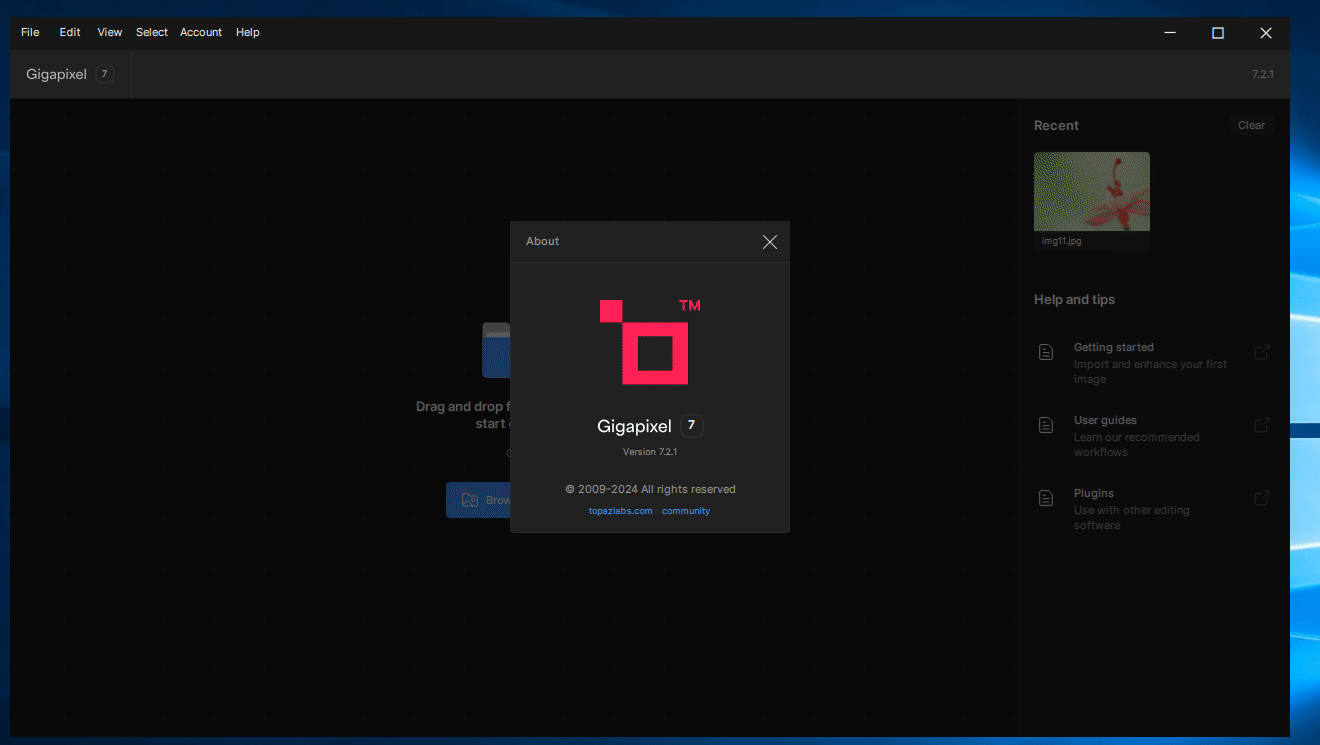Click the Help and tips heading
The width and height of the screenshot is (1320, 745).
(1074, 299)
